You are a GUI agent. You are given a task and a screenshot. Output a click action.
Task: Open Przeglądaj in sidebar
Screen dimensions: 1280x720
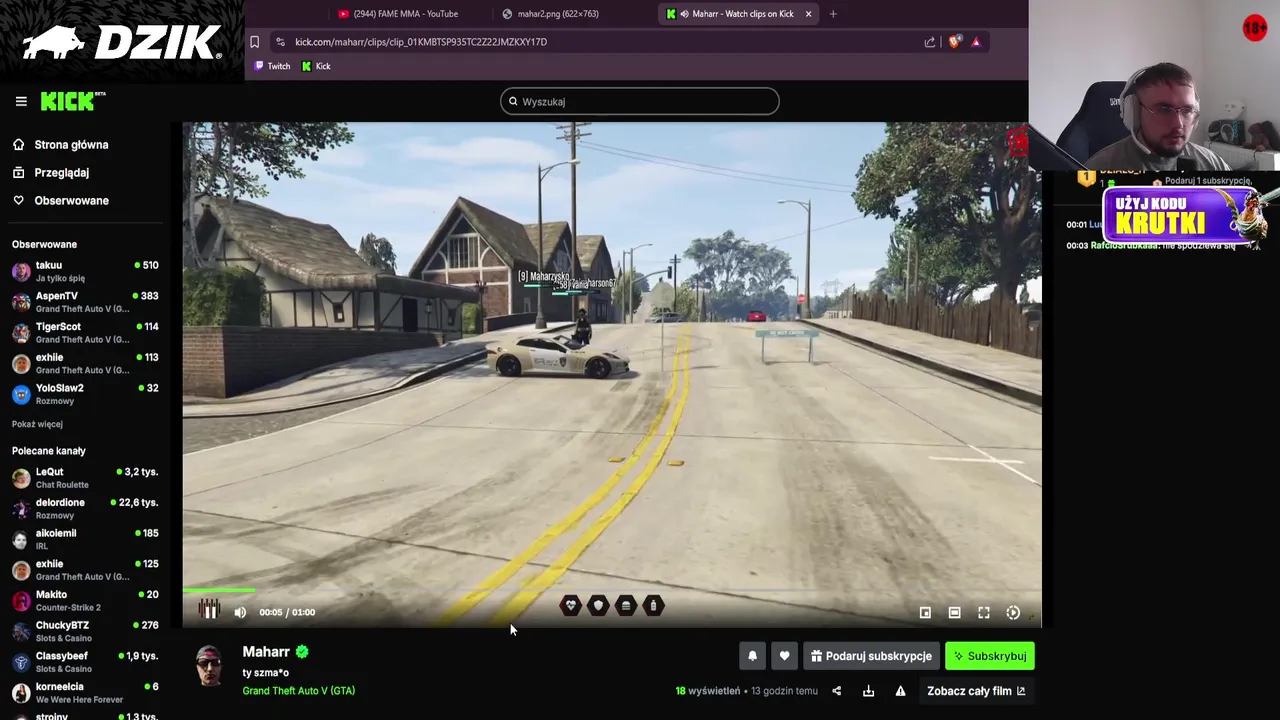[x=61, y=173]
